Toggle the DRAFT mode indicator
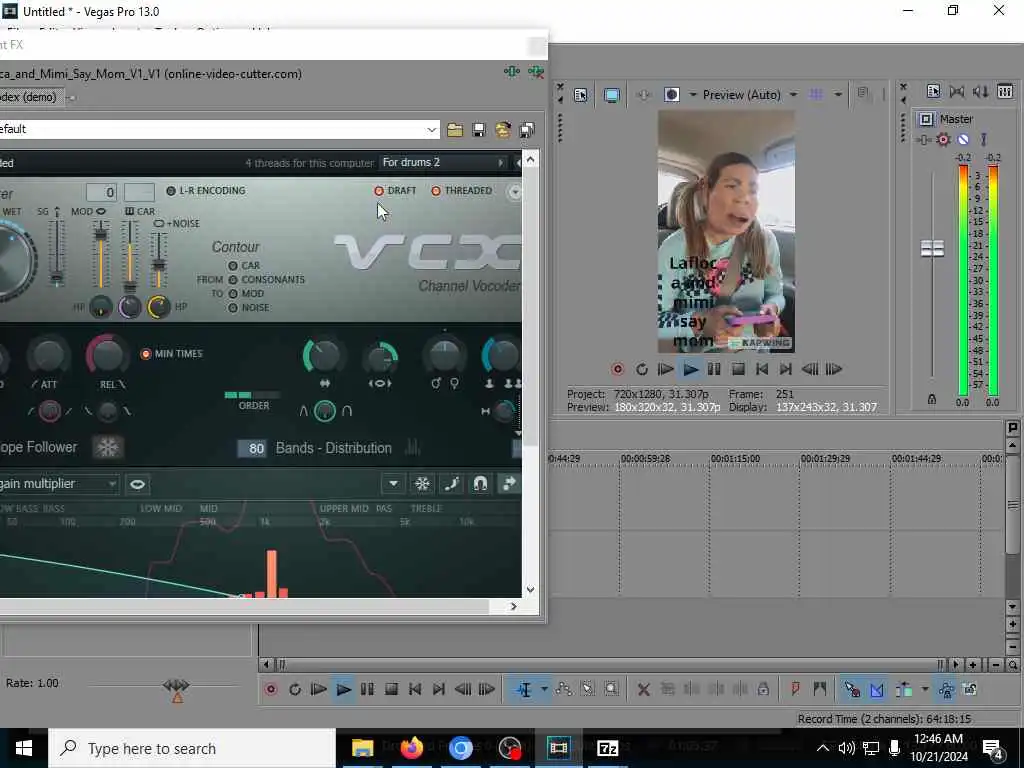 click(395, 191)
